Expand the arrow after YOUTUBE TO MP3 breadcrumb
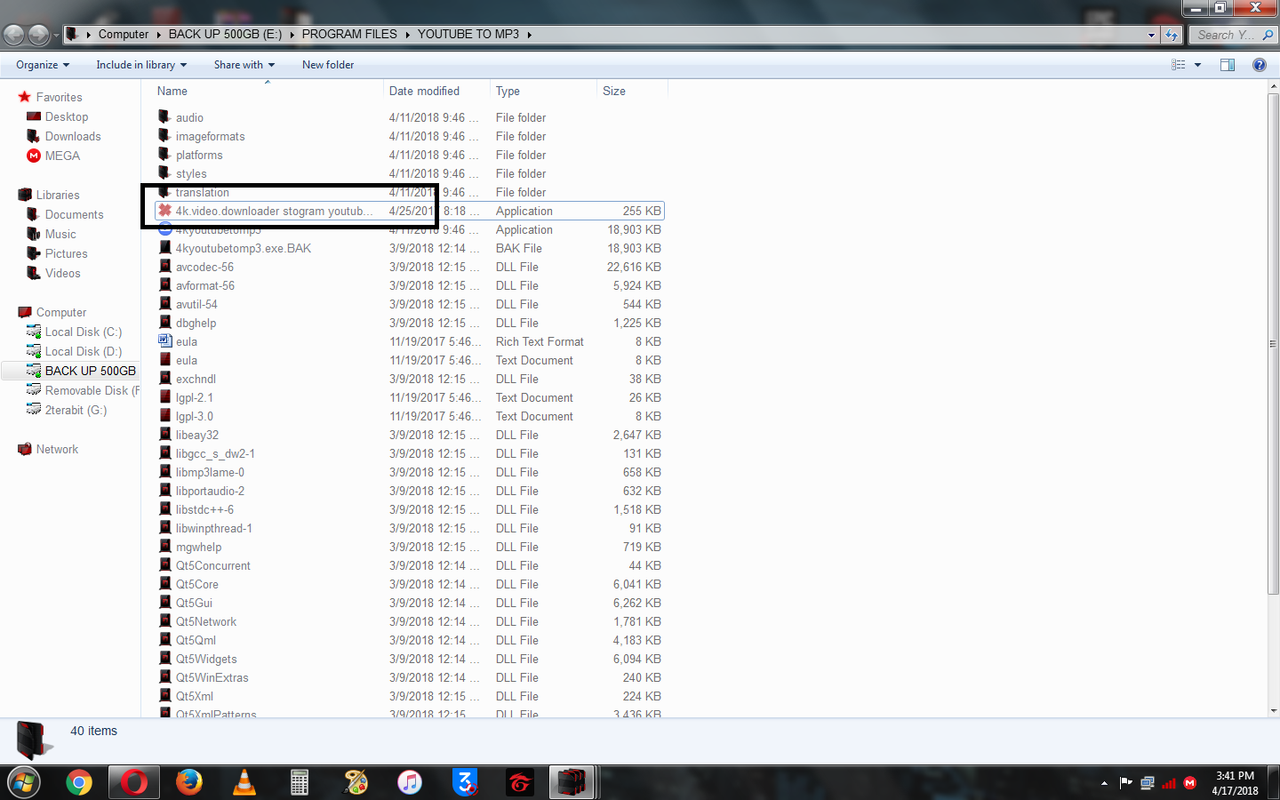The width and height of the screenshot is (1280, 800). coord(529,34)
